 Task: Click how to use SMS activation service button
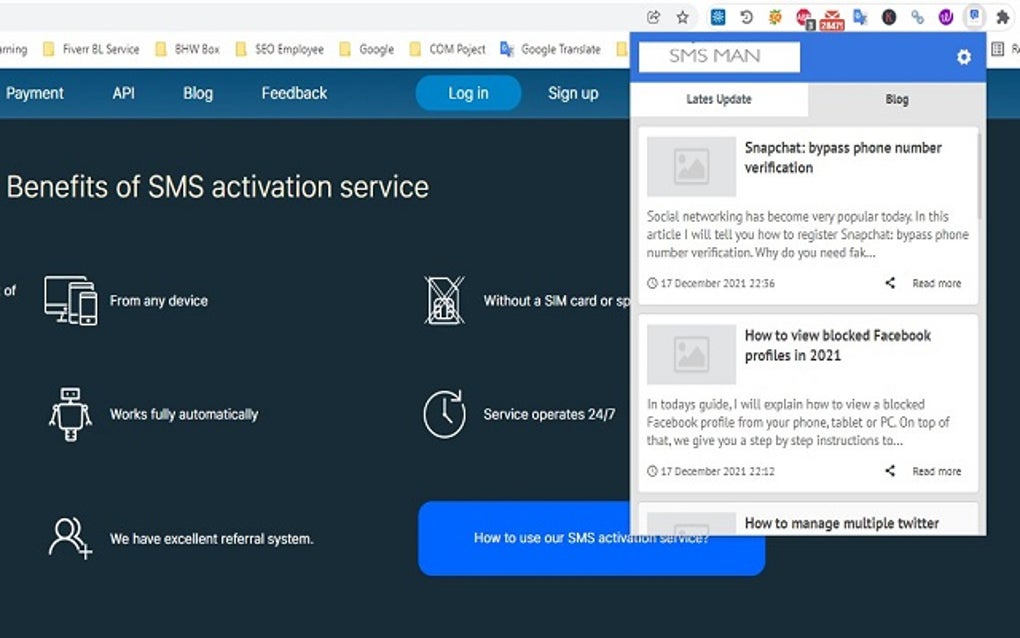[591, 538]
